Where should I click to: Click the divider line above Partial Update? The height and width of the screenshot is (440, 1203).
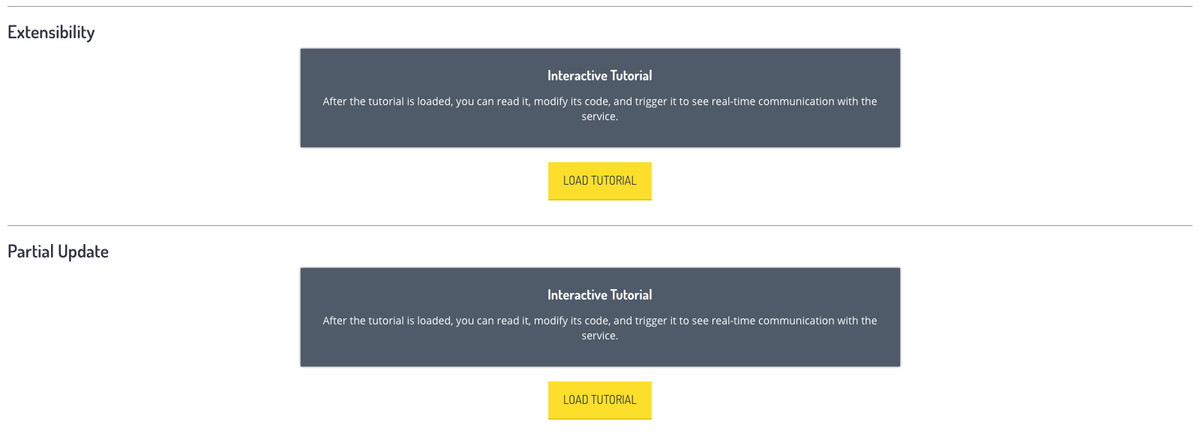click(600, 226)
